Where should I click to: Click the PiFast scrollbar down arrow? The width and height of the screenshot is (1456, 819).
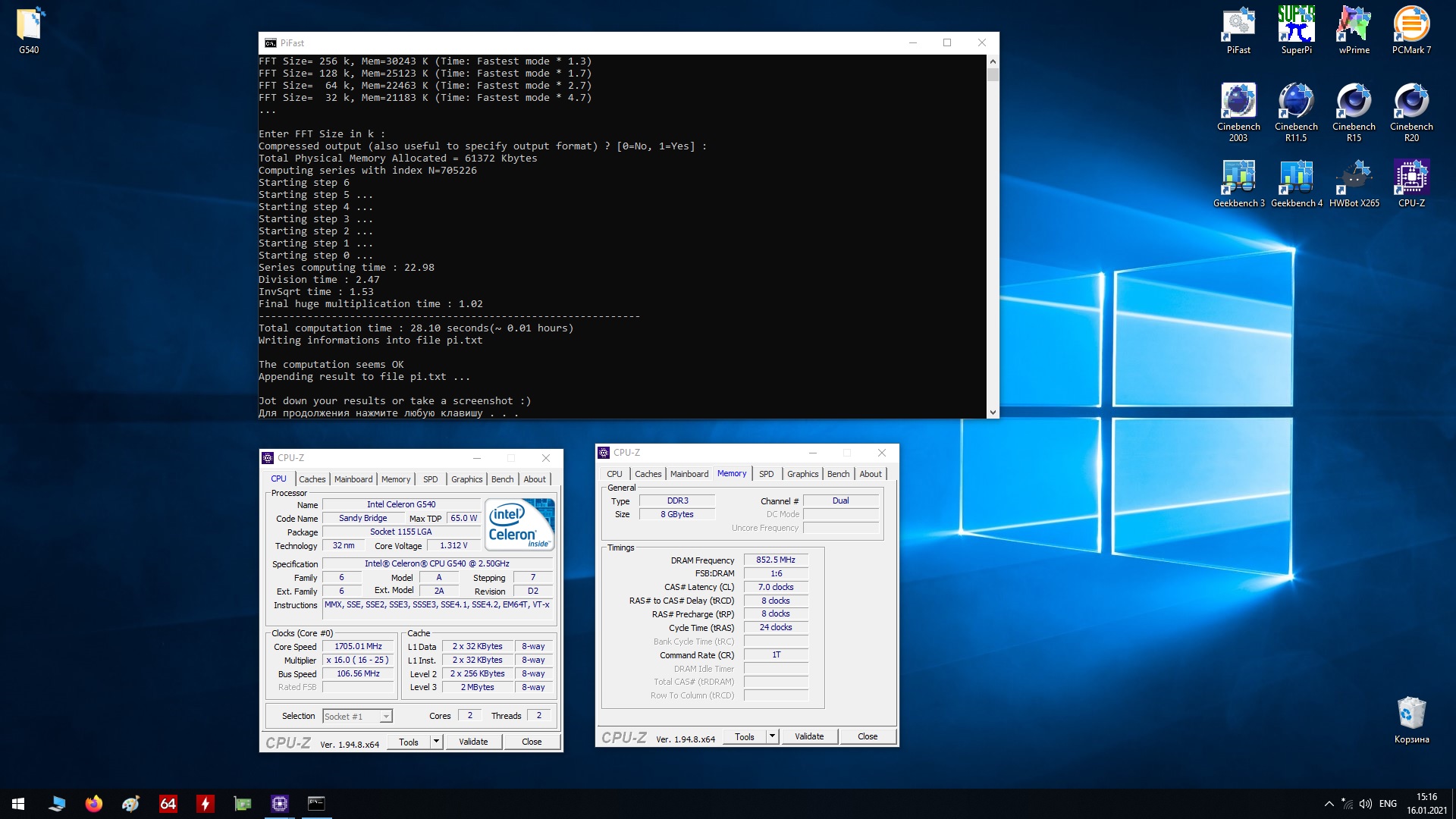[993, 413]
